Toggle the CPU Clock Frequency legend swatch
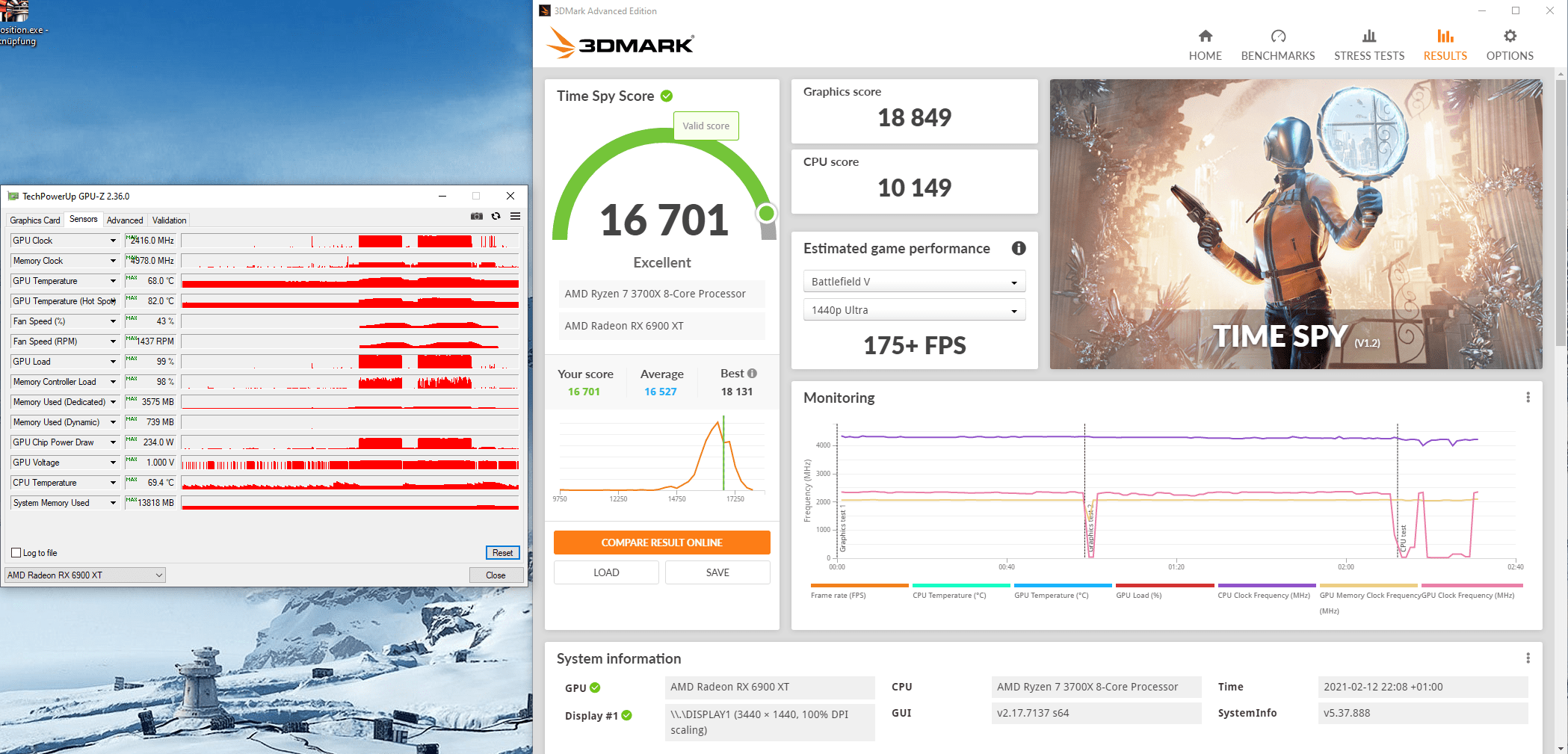 tap(1266, 585)
